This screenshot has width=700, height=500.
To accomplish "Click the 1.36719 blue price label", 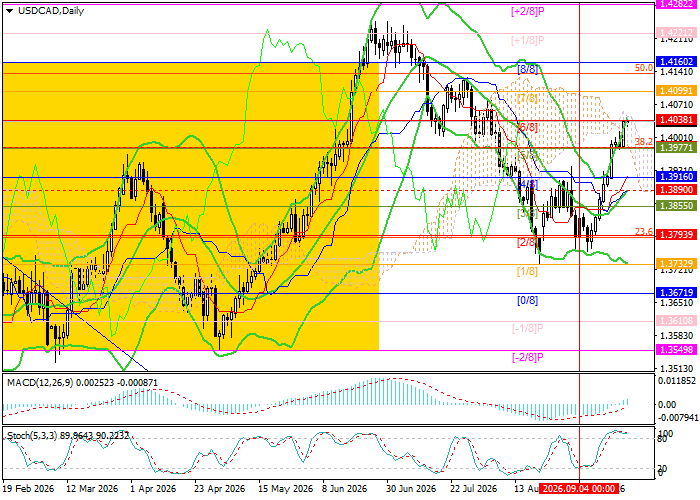I will [676, 293].
